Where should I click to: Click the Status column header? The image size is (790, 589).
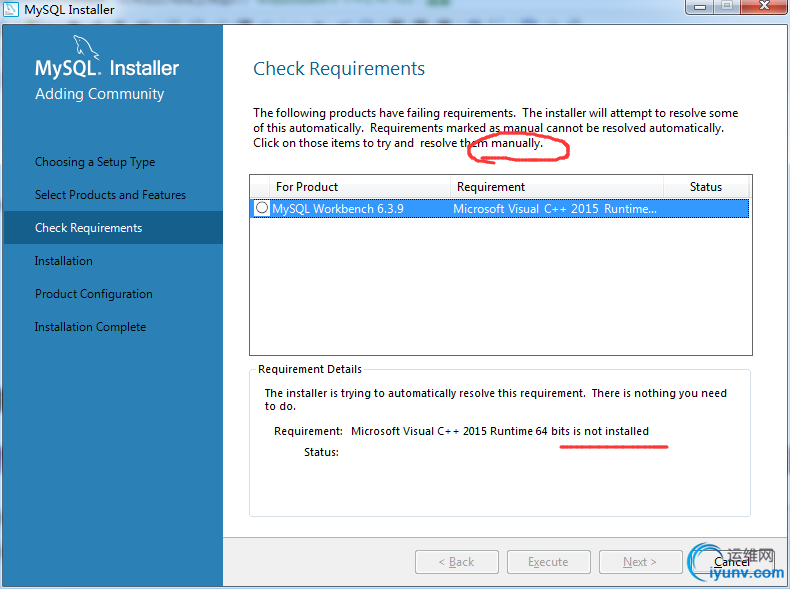[705, 187]
